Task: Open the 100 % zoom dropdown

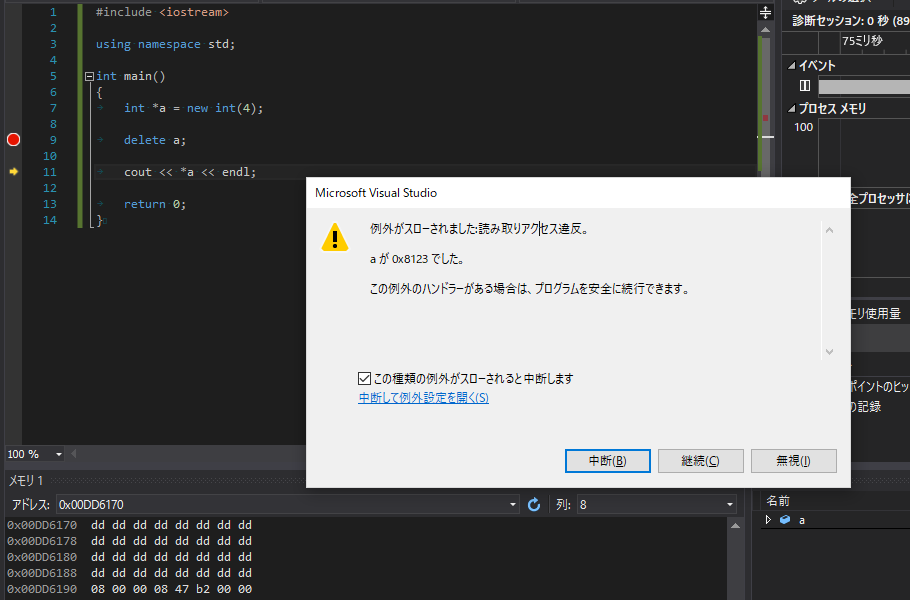Action: tap(59, 454)
